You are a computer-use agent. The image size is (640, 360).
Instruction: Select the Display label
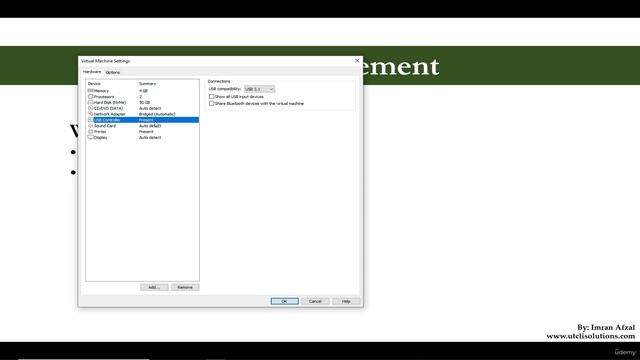pos(100,138)
